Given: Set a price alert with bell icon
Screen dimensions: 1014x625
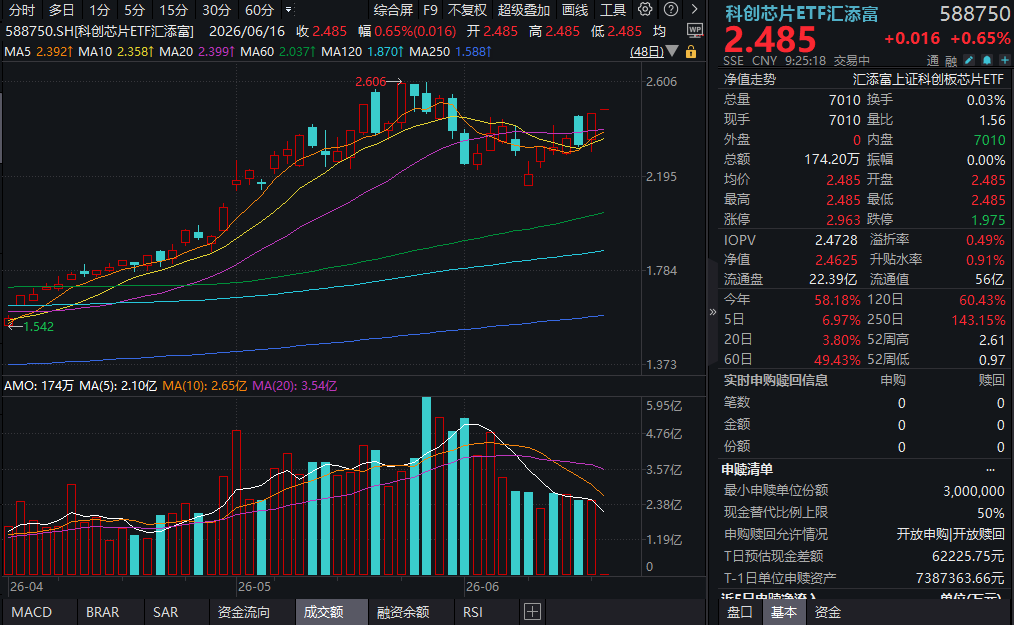Looking at the screenshot, I should click(986, 60).
